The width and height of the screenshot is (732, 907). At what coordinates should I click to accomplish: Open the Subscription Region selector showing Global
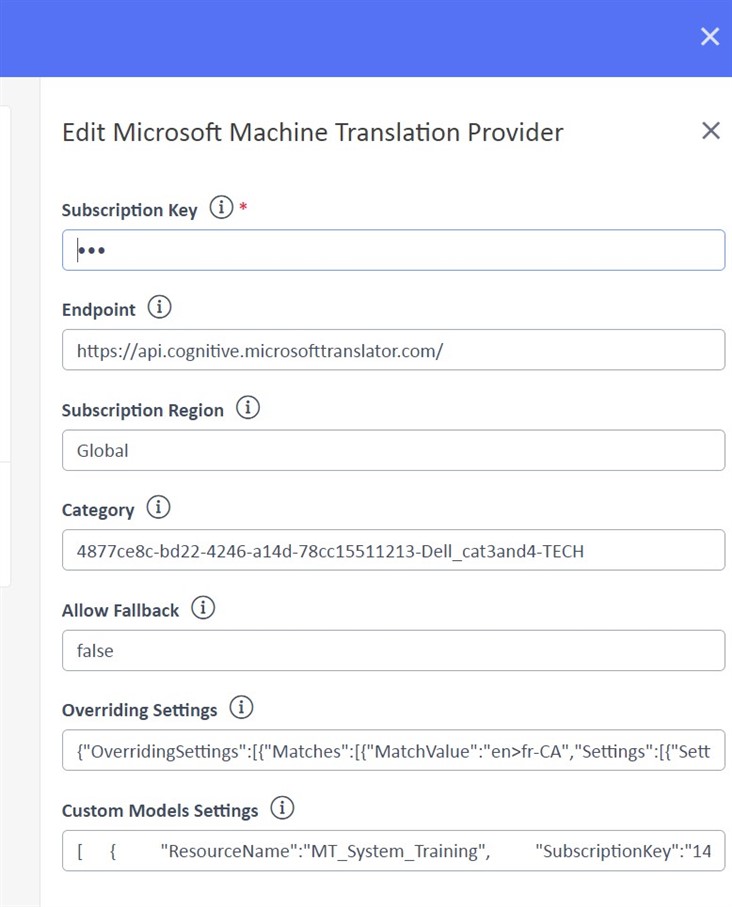[393, 450]
